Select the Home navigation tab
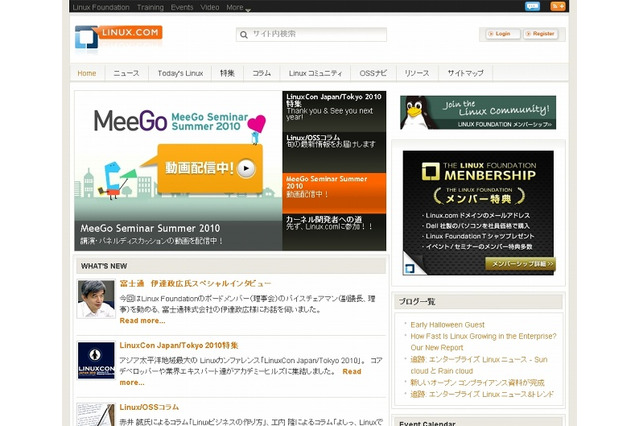The width and height of the screenshot is (640, 426). (87, 73)
